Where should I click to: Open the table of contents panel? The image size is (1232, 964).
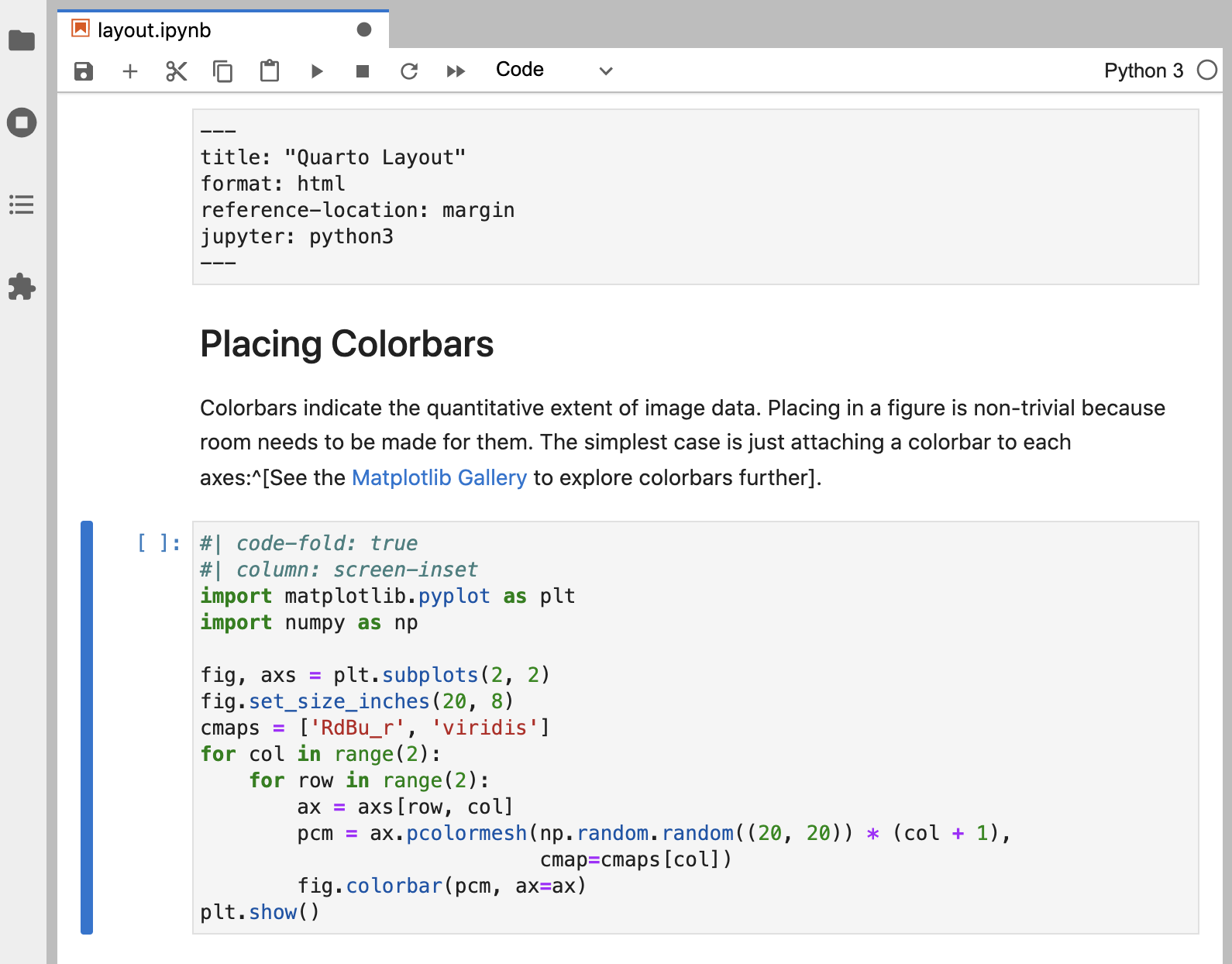[x=22, y=205]
